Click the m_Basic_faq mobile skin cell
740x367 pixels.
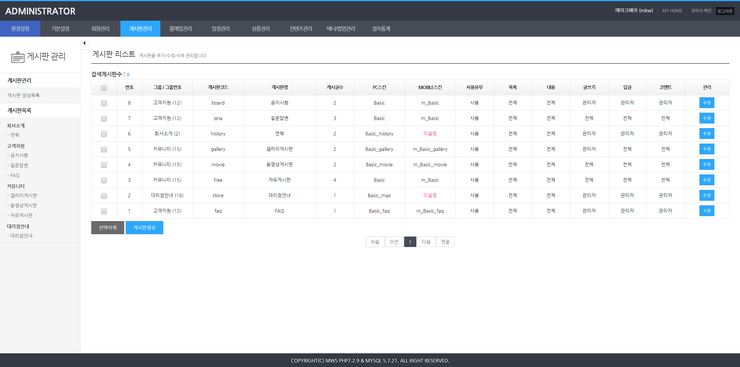tap(430, 211)
